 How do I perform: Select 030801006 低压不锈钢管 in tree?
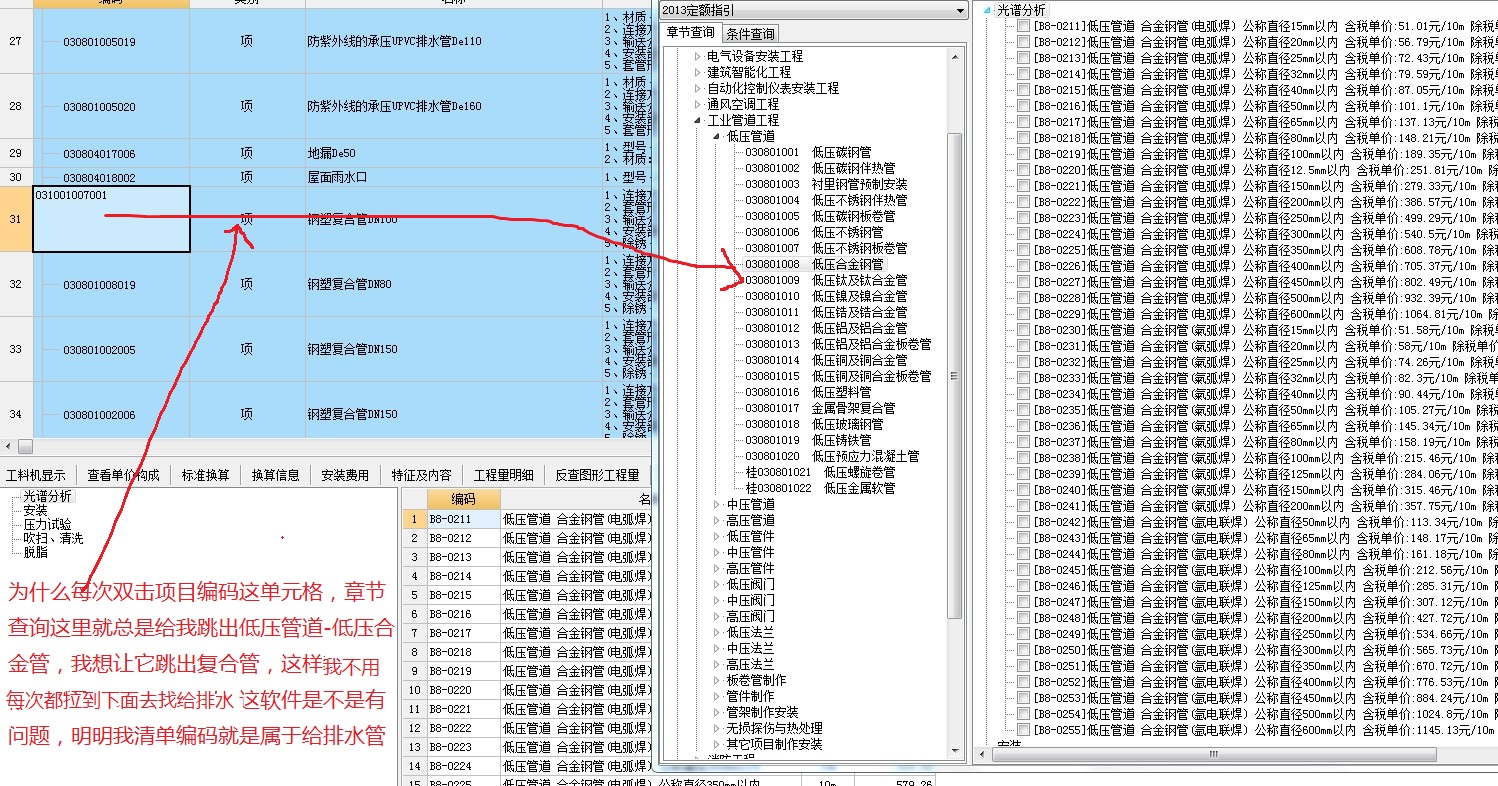(x=814, y=233)
